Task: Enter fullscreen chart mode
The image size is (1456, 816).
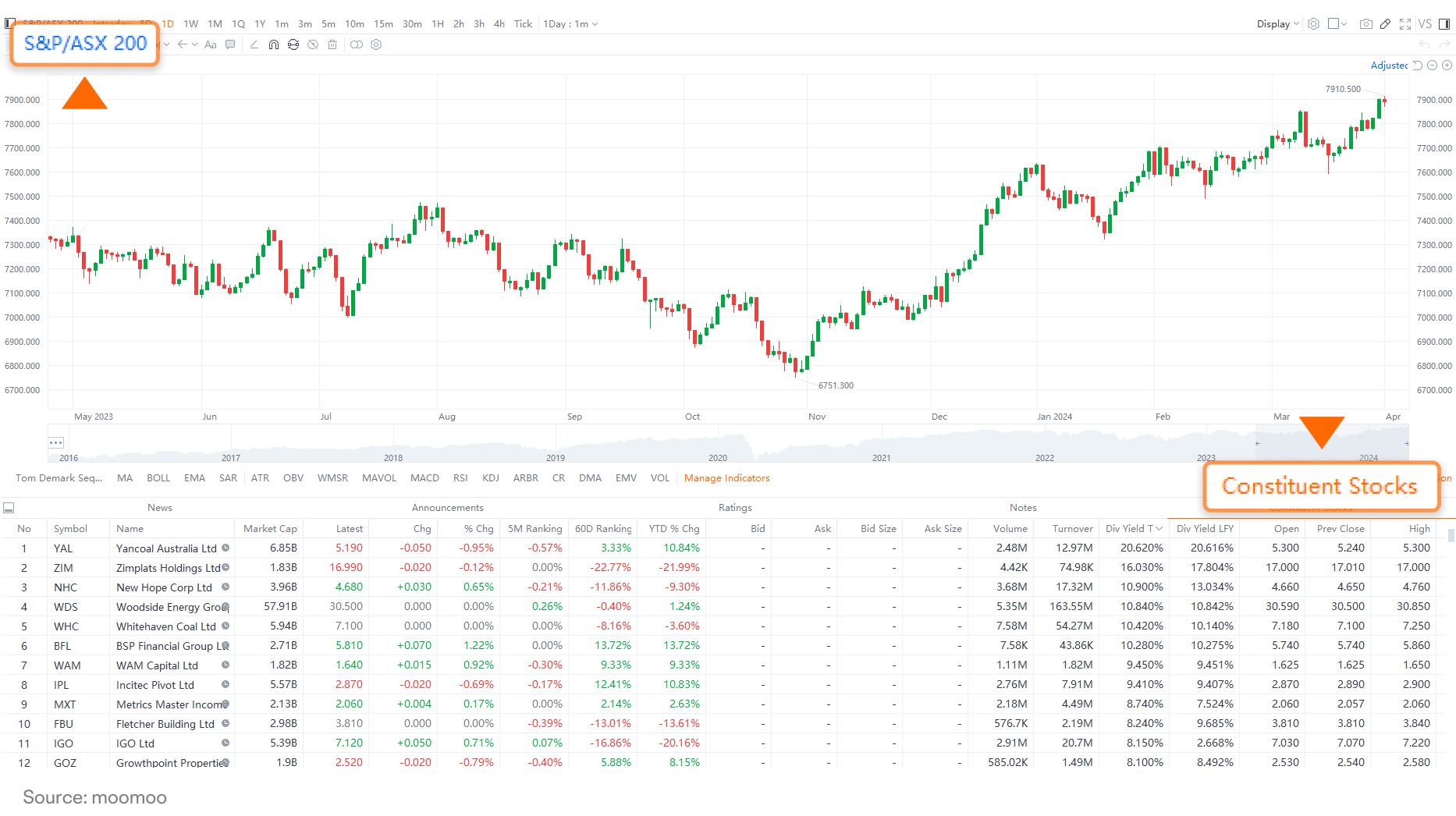Action: 1405,24
